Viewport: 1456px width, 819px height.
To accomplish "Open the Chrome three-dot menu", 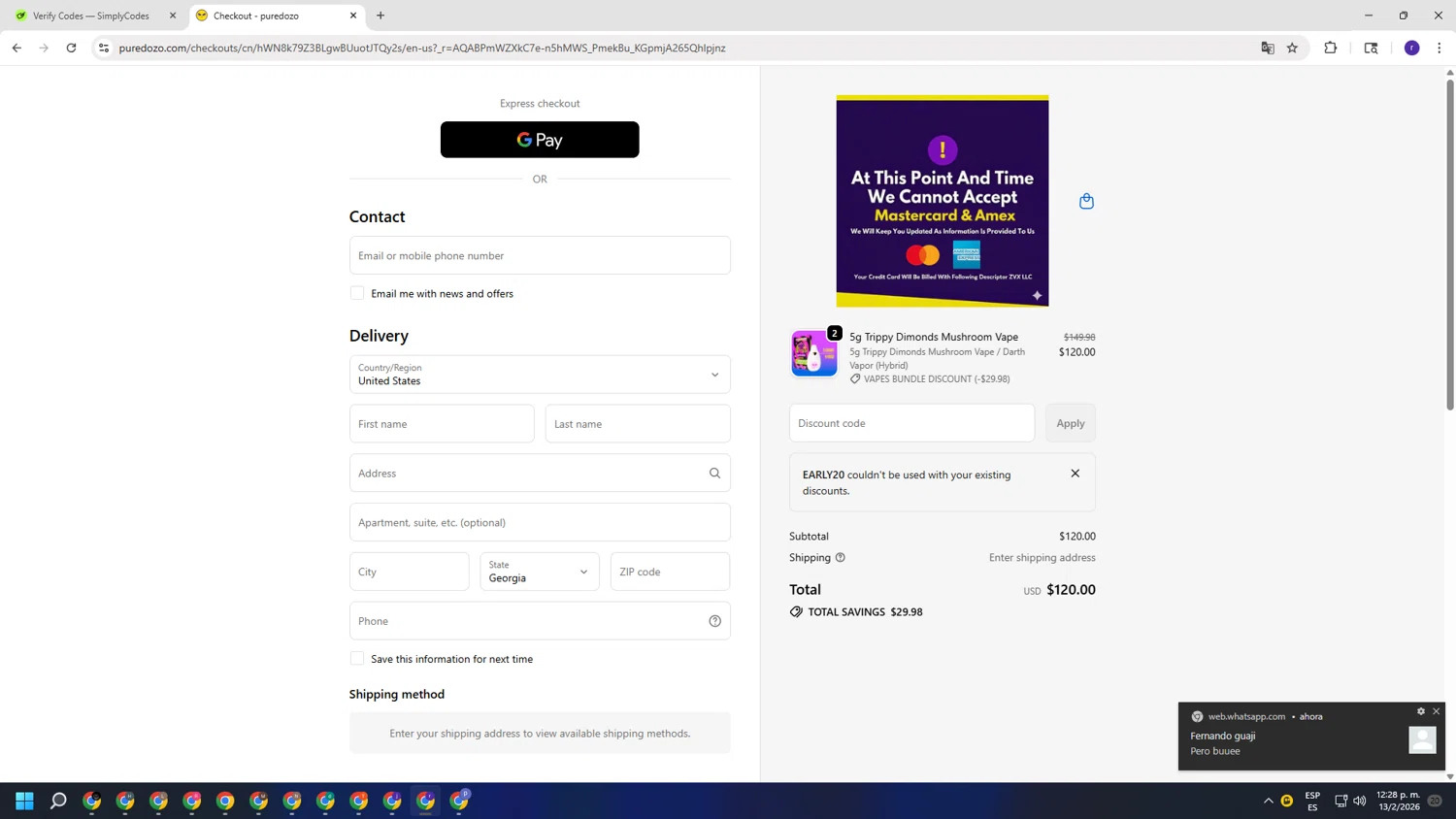I will tap(1439, 48).
